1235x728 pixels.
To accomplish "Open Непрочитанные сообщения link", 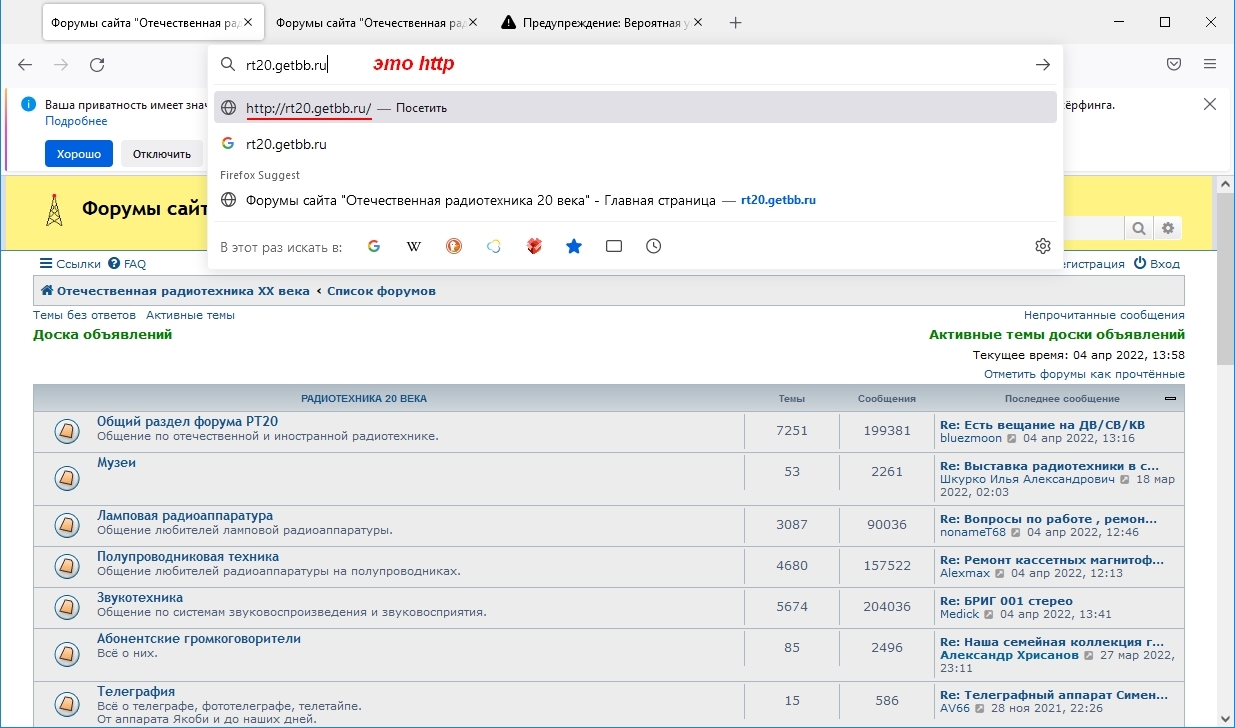I will 1104,315.
